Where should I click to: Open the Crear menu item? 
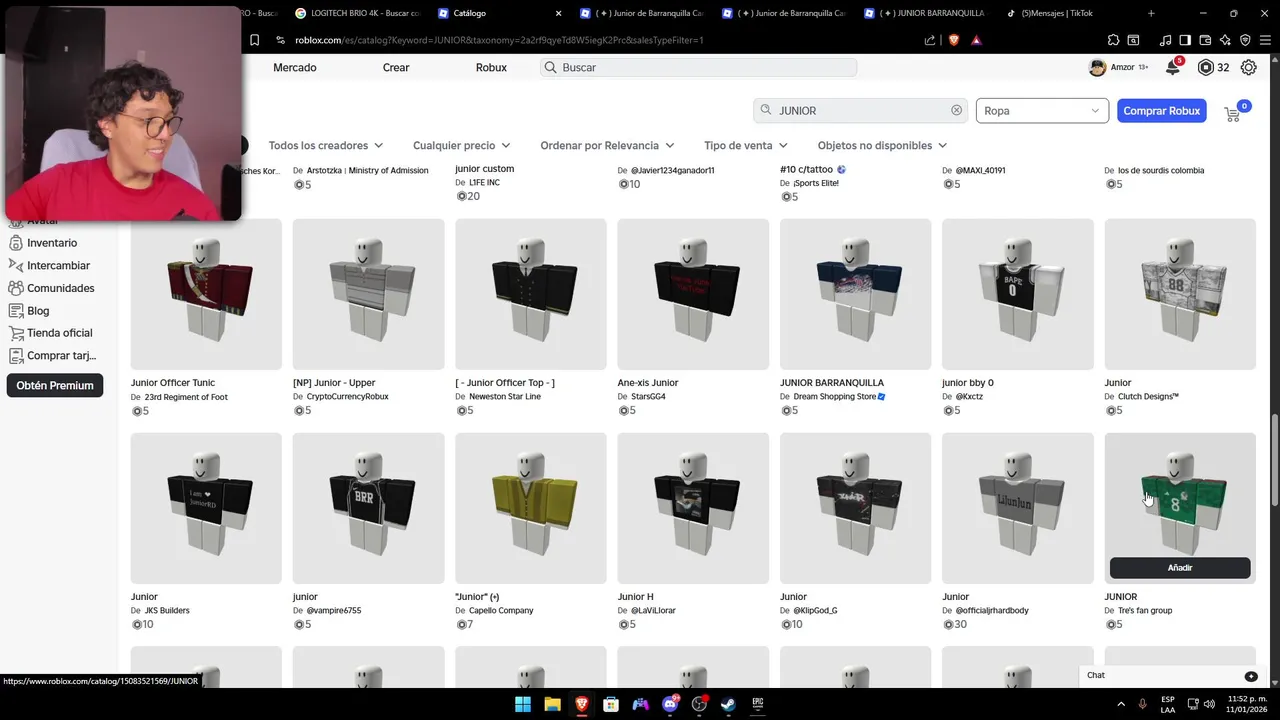pos(396,67)
